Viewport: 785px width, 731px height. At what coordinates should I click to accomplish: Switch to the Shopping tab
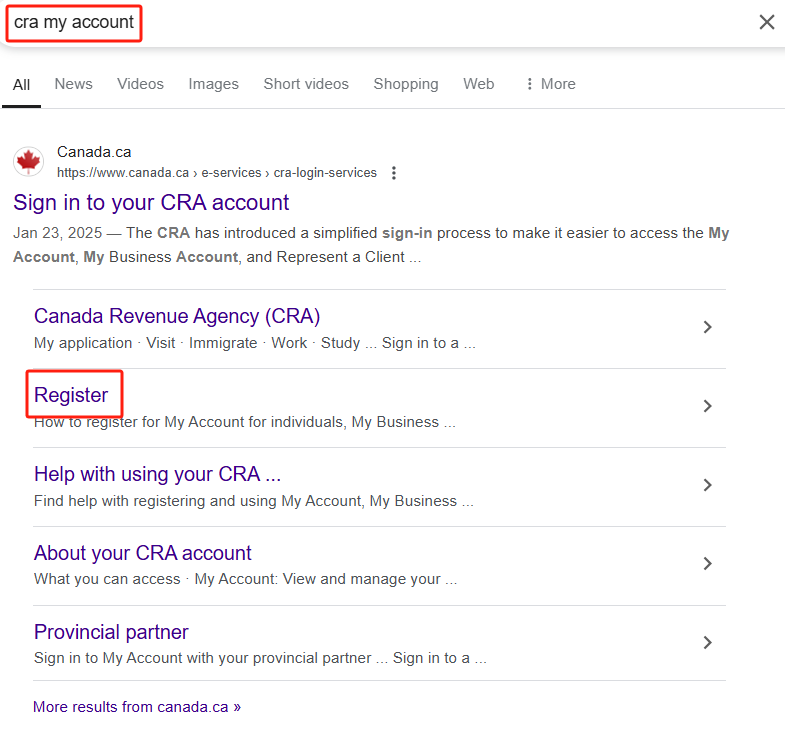coord(406,84)
